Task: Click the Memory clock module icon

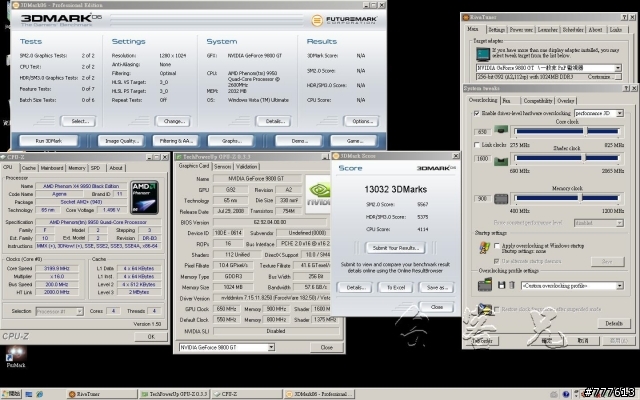Action: point(501,199)
